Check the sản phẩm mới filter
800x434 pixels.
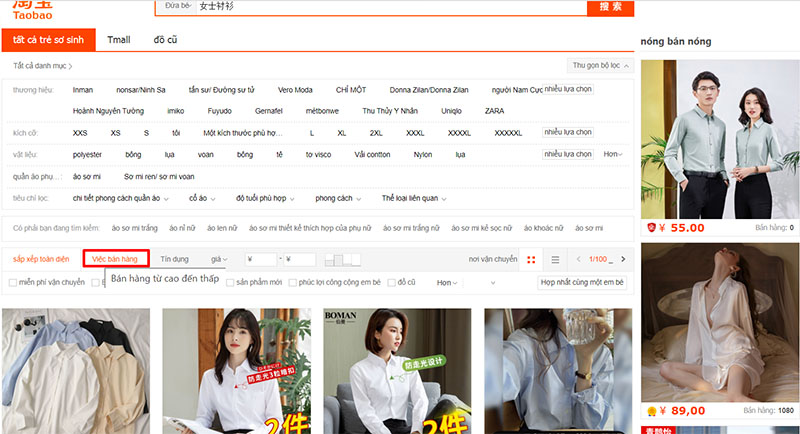[x=230, y=283]
